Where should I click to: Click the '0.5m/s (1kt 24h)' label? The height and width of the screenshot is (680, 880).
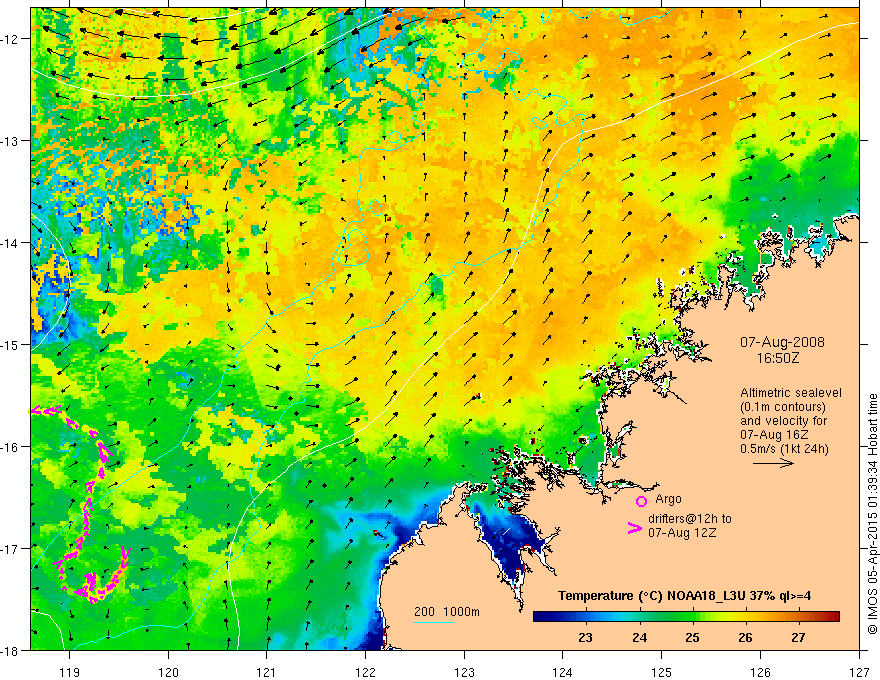[x=784, y=448]
